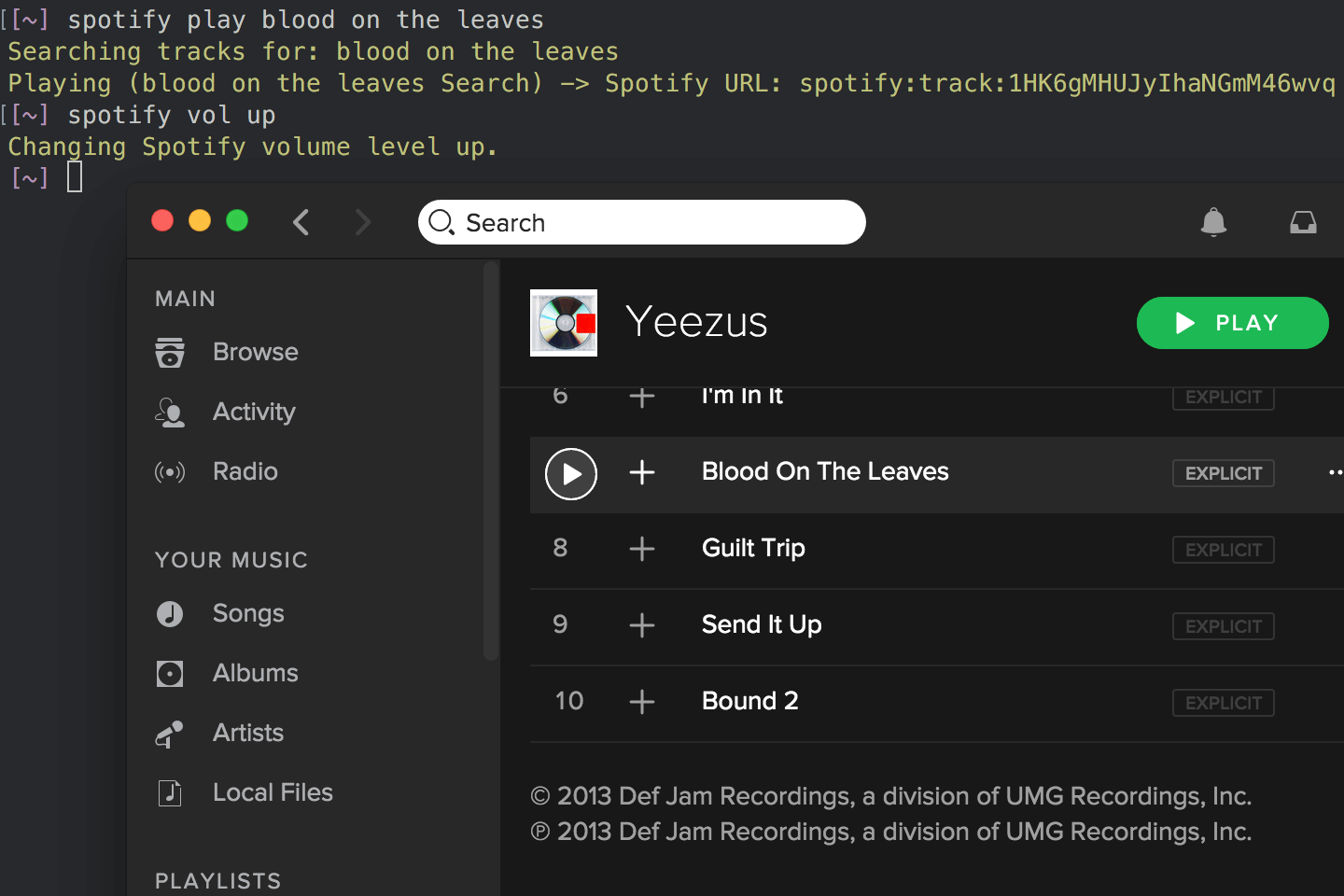Screen dimensions: 1344x896
Task: Add Bound 2 to your music
Action: [642, 702]
